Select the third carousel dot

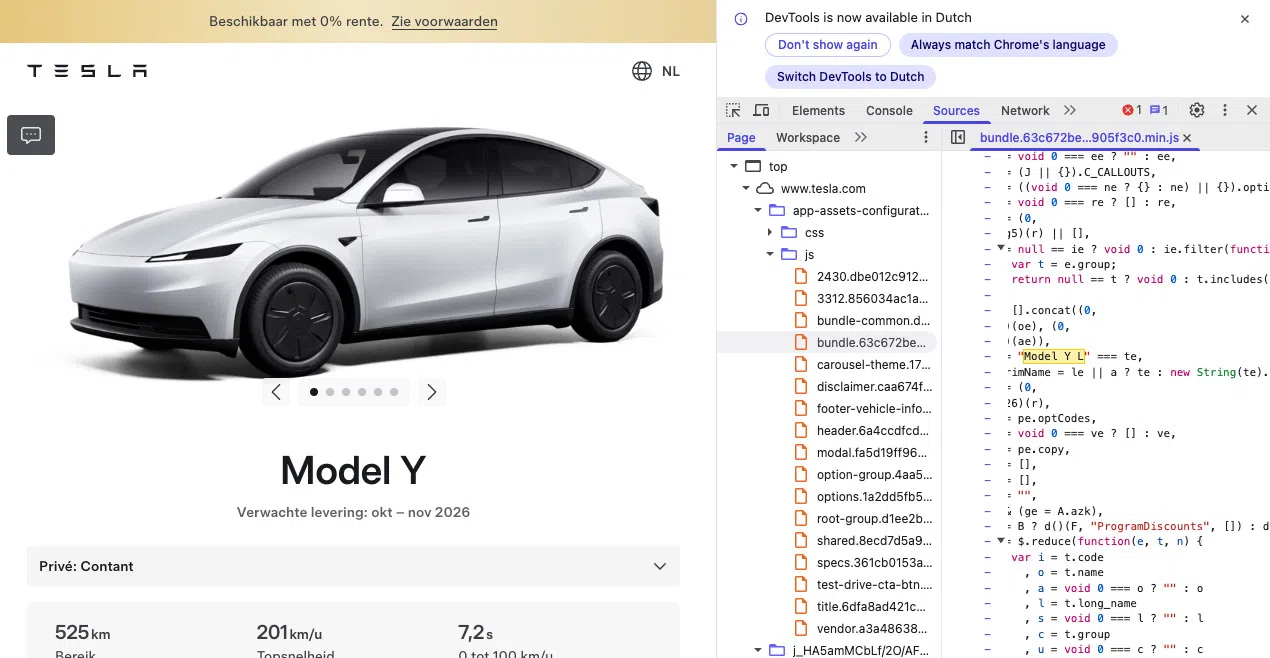coord(346,392)
